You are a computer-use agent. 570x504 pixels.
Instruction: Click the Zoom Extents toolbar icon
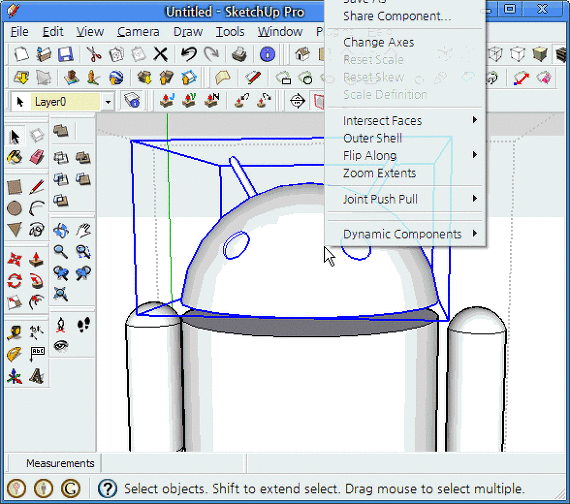pos(61,294)
